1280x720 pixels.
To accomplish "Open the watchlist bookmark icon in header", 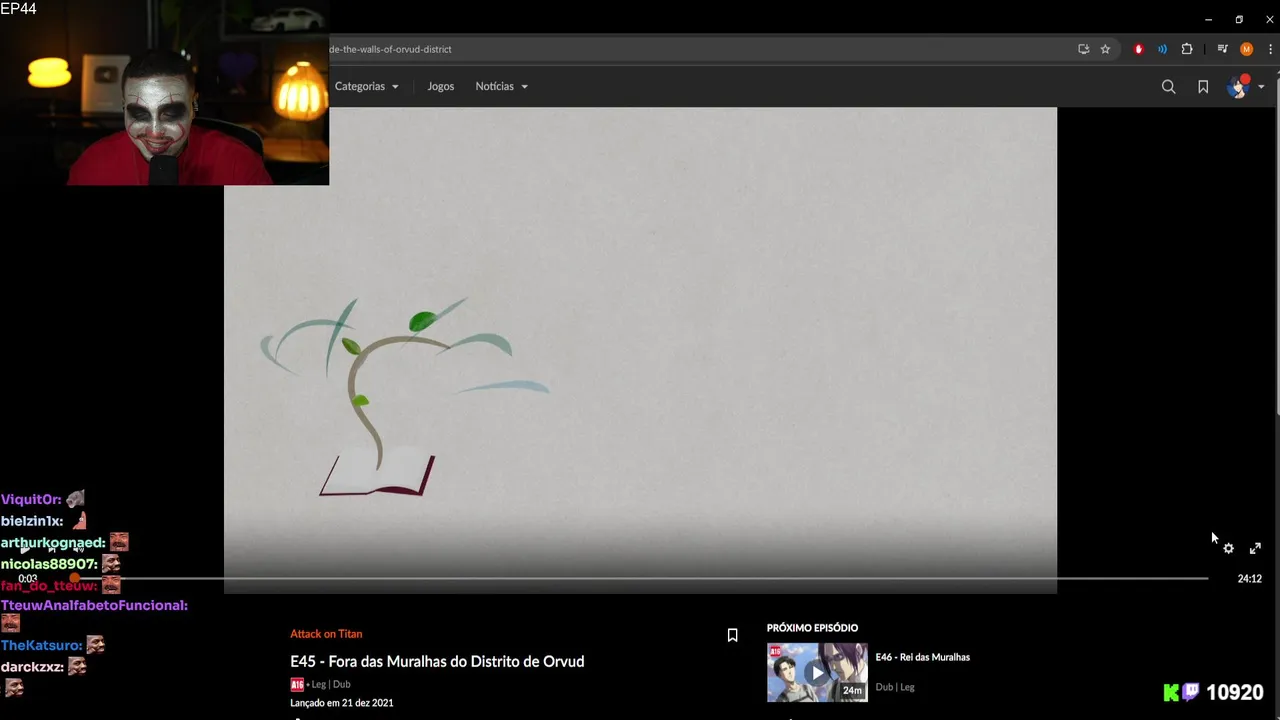I will tap(1203, 87).
